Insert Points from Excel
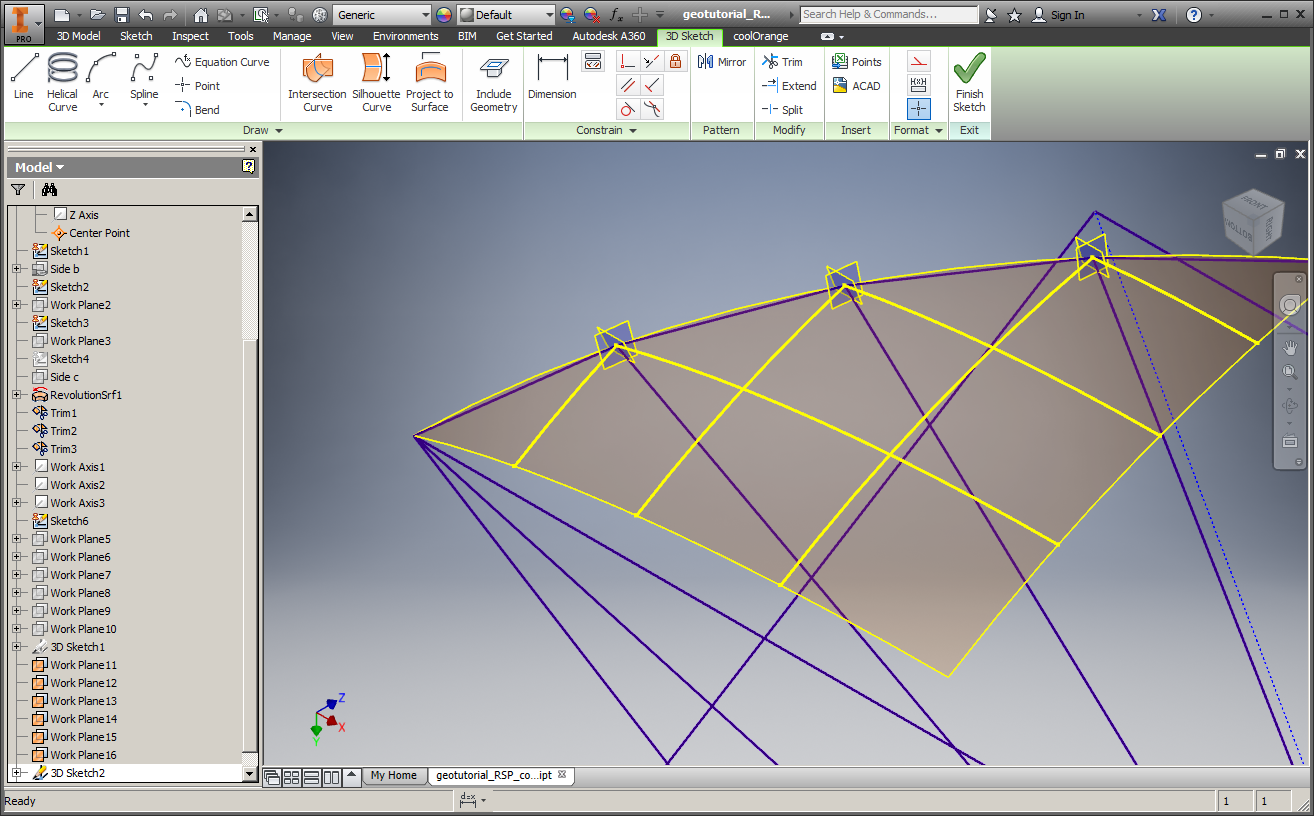The image size is (1314, 816). (x=856, y=62)
